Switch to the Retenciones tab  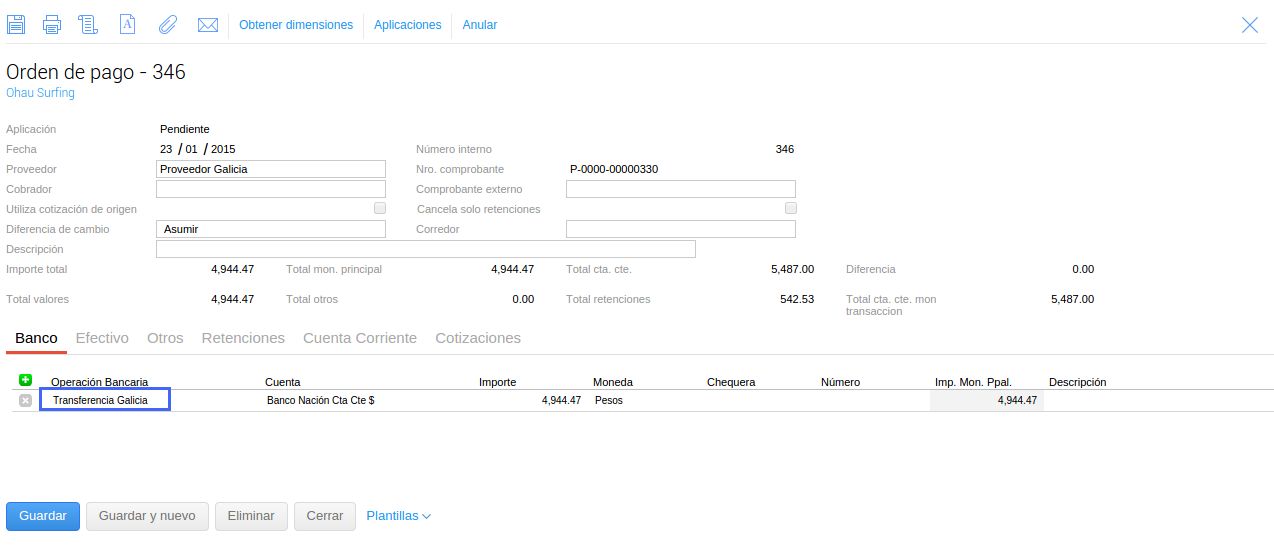tap(243, 338)
